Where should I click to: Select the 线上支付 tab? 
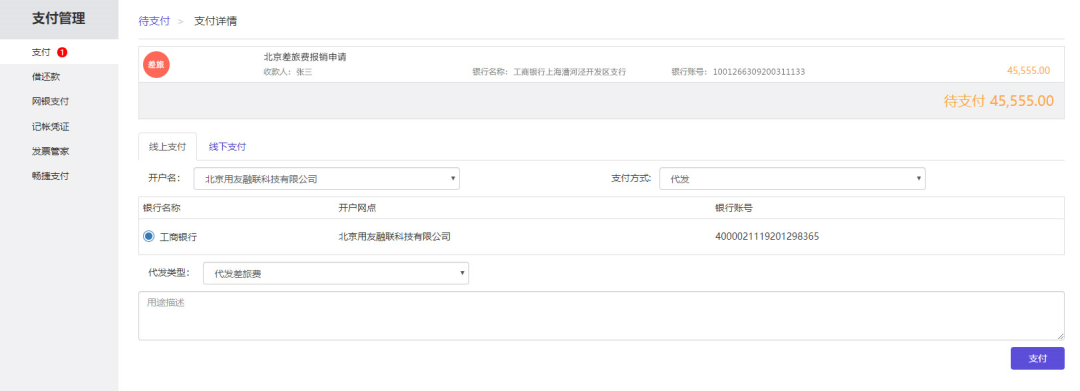click(167, 147)
